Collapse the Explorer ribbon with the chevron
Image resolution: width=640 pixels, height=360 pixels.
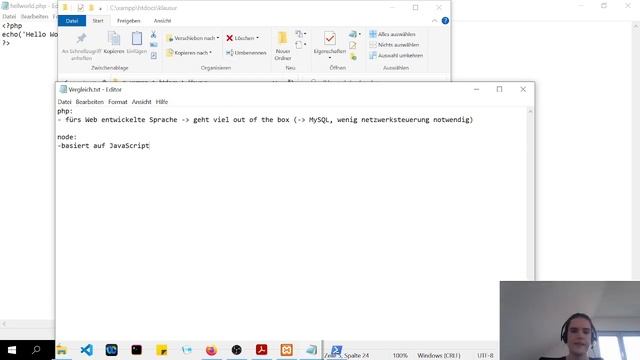tap(434, 21)
